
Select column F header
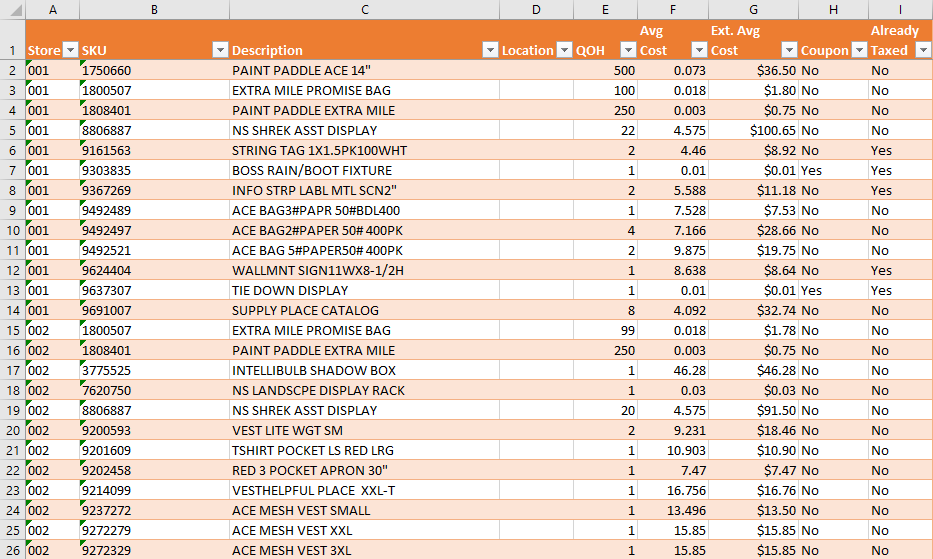tap(672, 10)
